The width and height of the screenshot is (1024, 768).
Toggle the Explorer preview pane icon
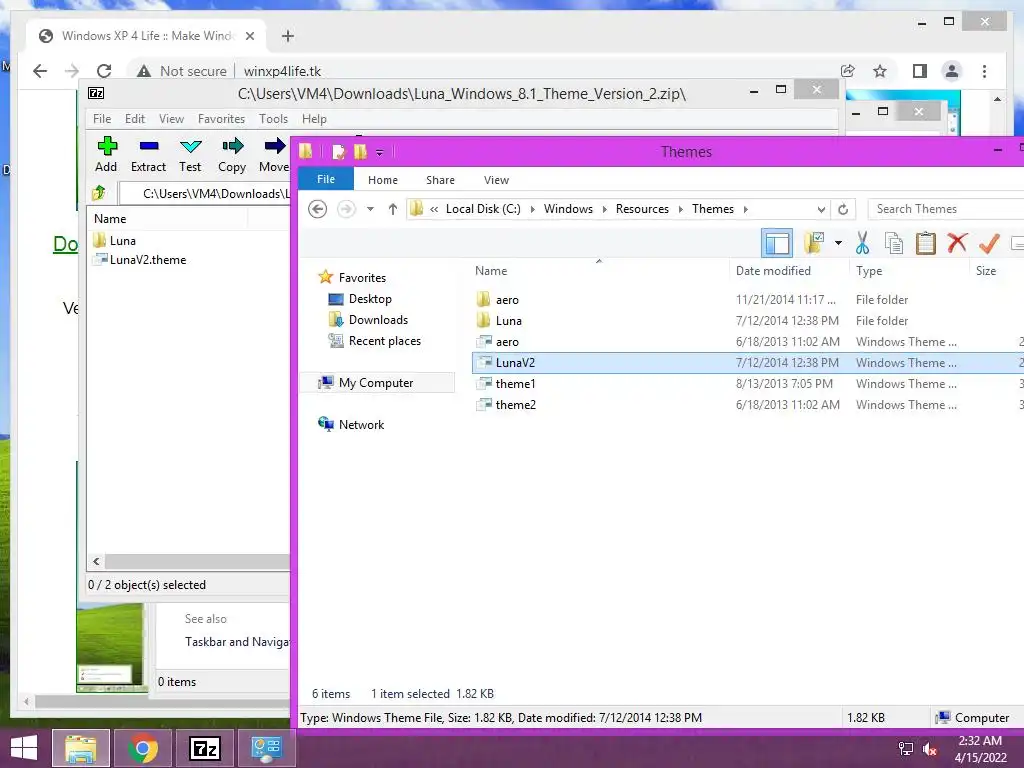[777, 244]
